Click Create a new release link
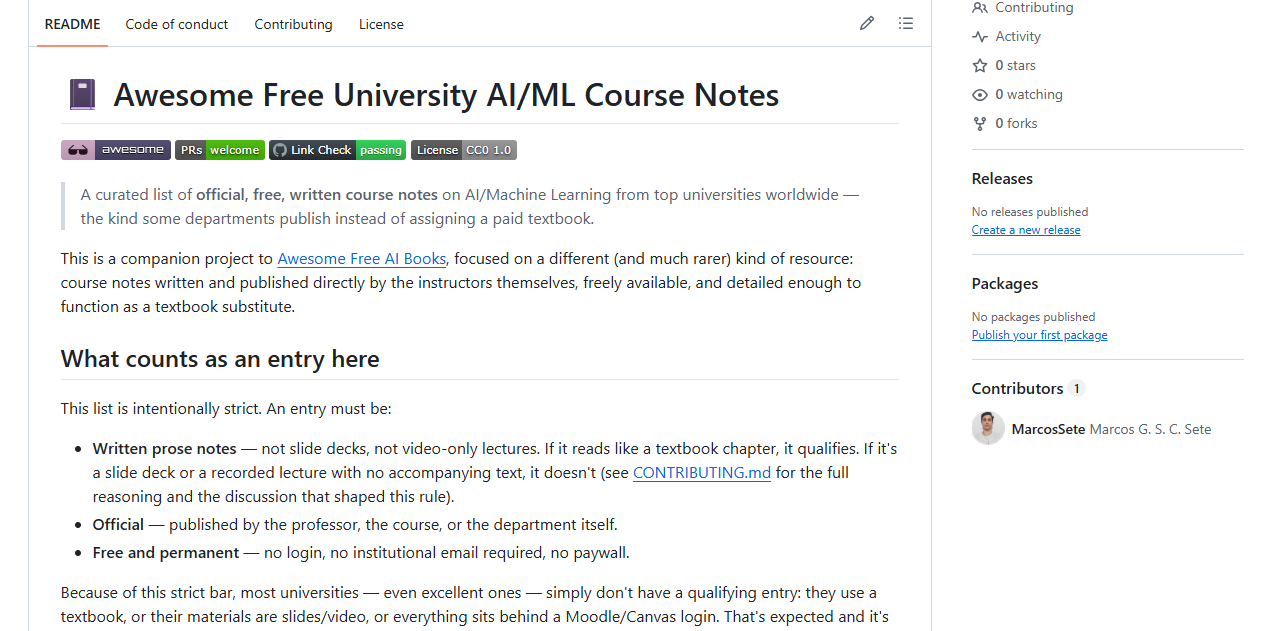This screenshot has width=1273, height=631. [1026, 230]
